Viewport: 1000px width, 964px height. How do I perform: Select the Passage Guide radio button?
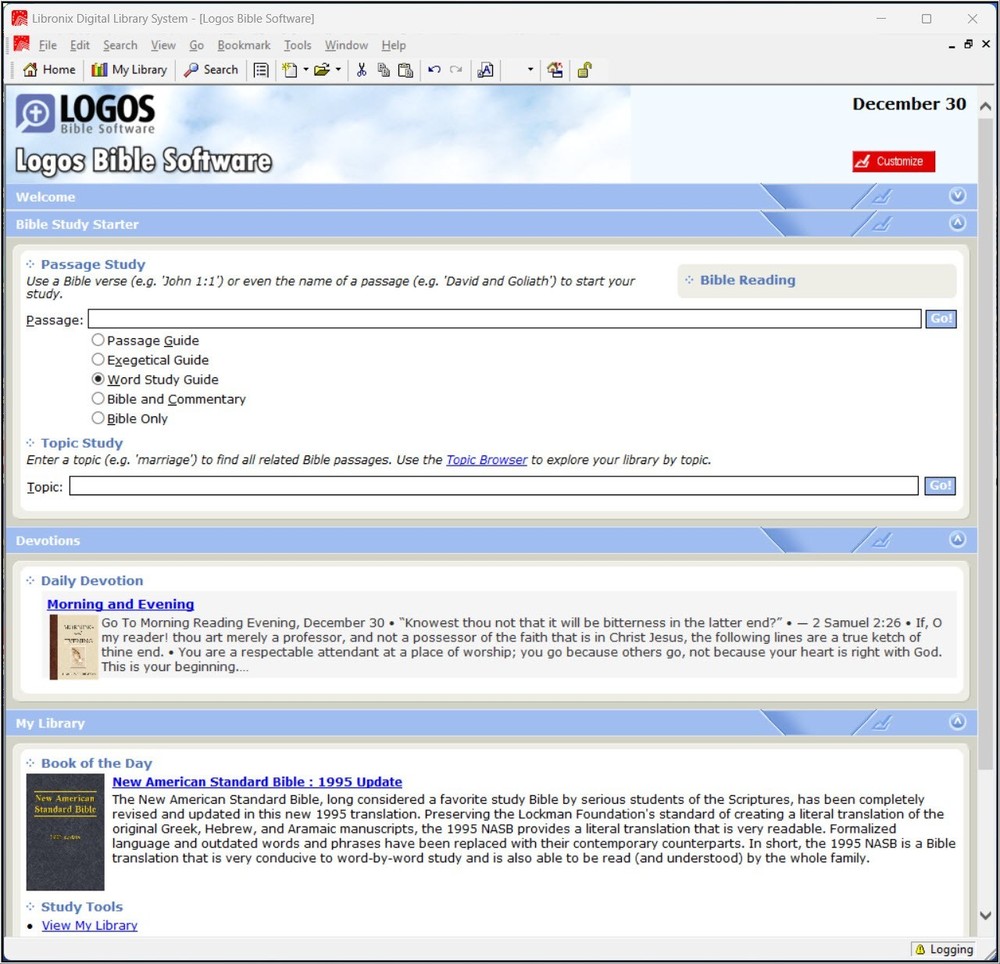pyautogui.click(x=97, y=339)
